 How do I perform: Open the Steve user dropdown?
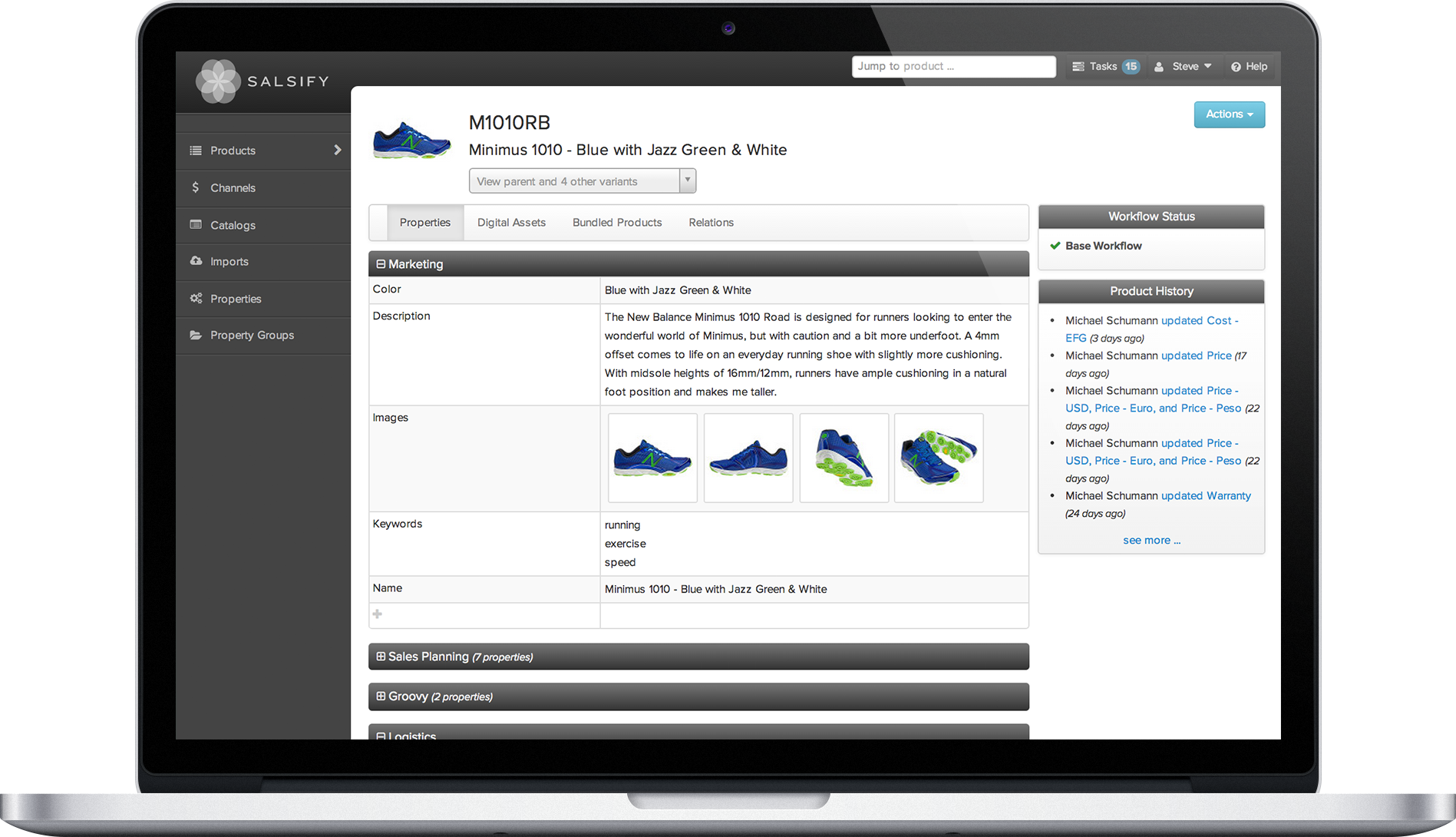pos(1184,67)
